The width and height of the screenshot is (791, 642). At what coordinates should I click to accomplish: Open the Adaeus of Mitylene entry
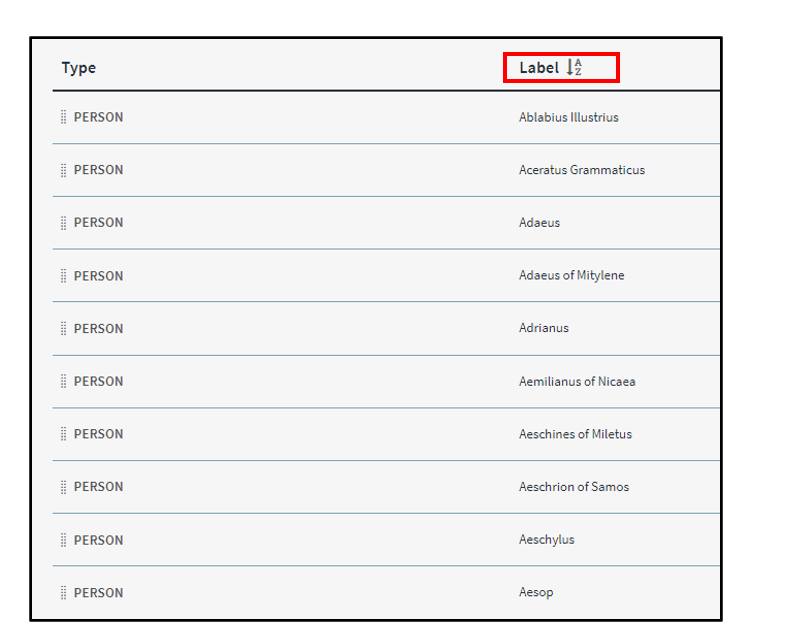click(x=571, y=276)
